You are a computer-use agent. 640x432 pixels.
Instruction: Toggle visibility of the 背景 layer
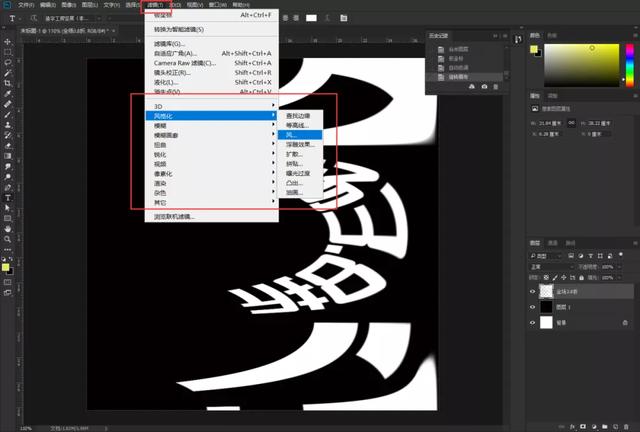533,323
